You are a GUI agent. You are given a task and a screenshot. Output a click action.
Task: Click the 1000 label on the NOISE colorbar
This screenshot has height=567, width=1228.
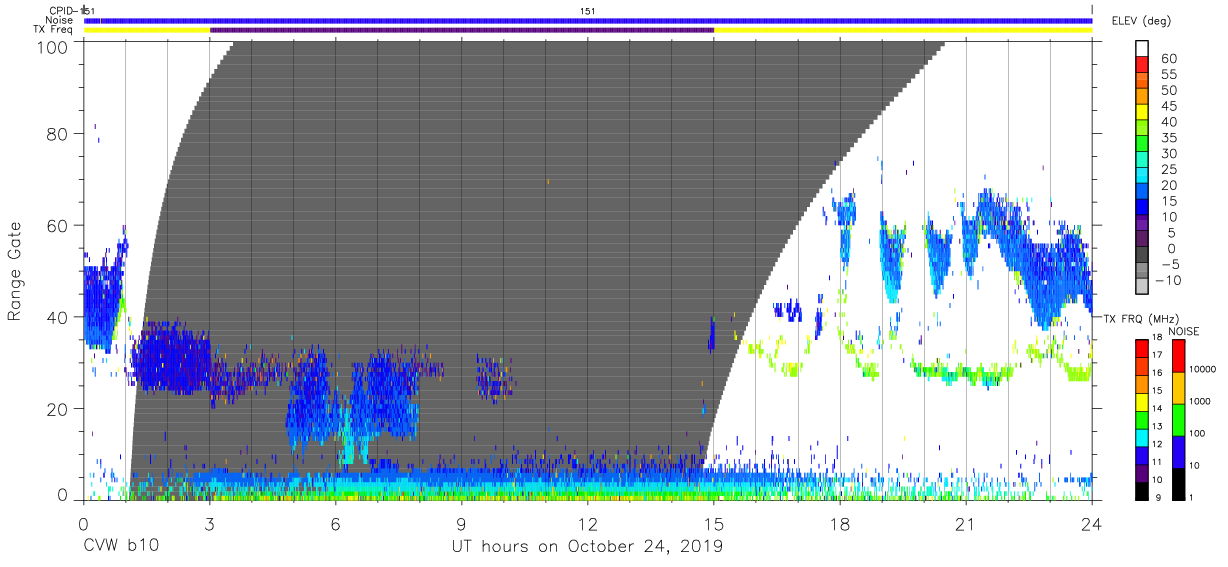click(x=1199, y=401)
